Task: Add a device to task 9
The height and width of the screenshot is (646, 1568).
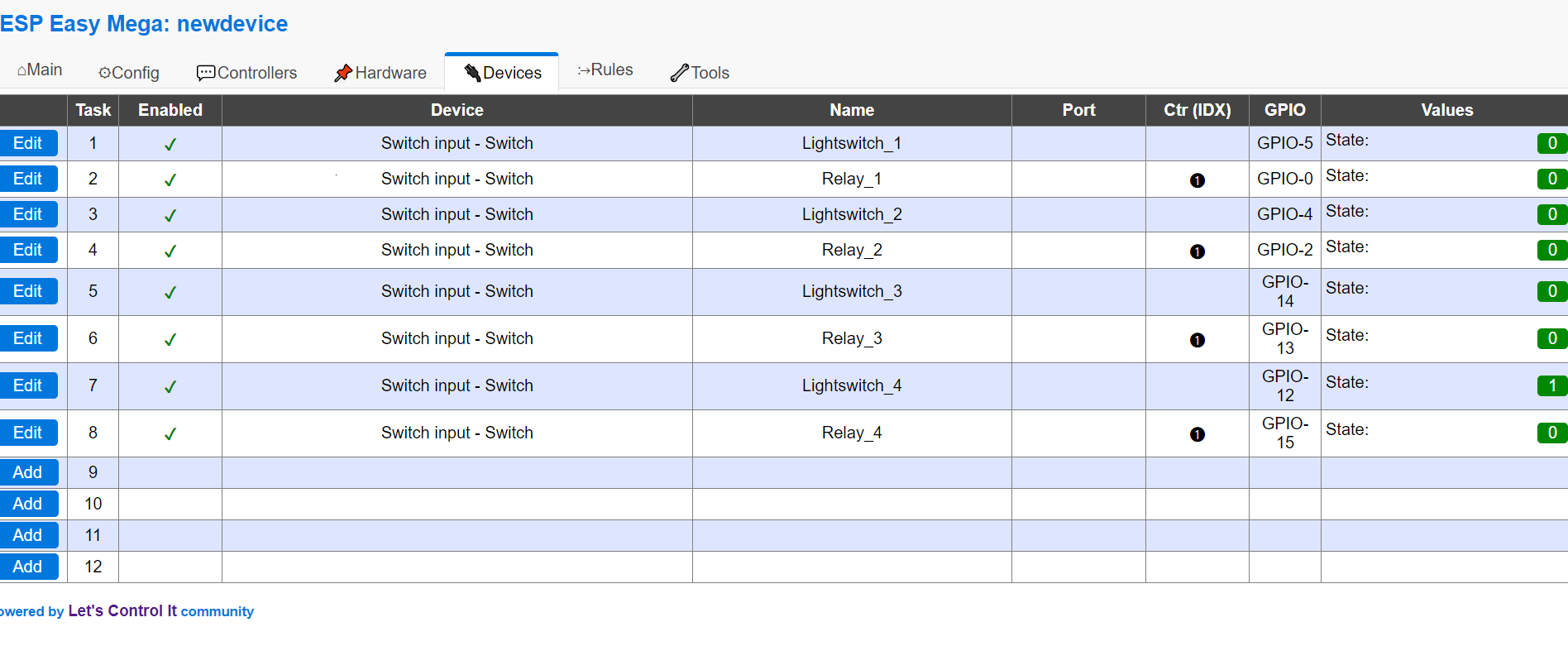Action: pos(28,472)
